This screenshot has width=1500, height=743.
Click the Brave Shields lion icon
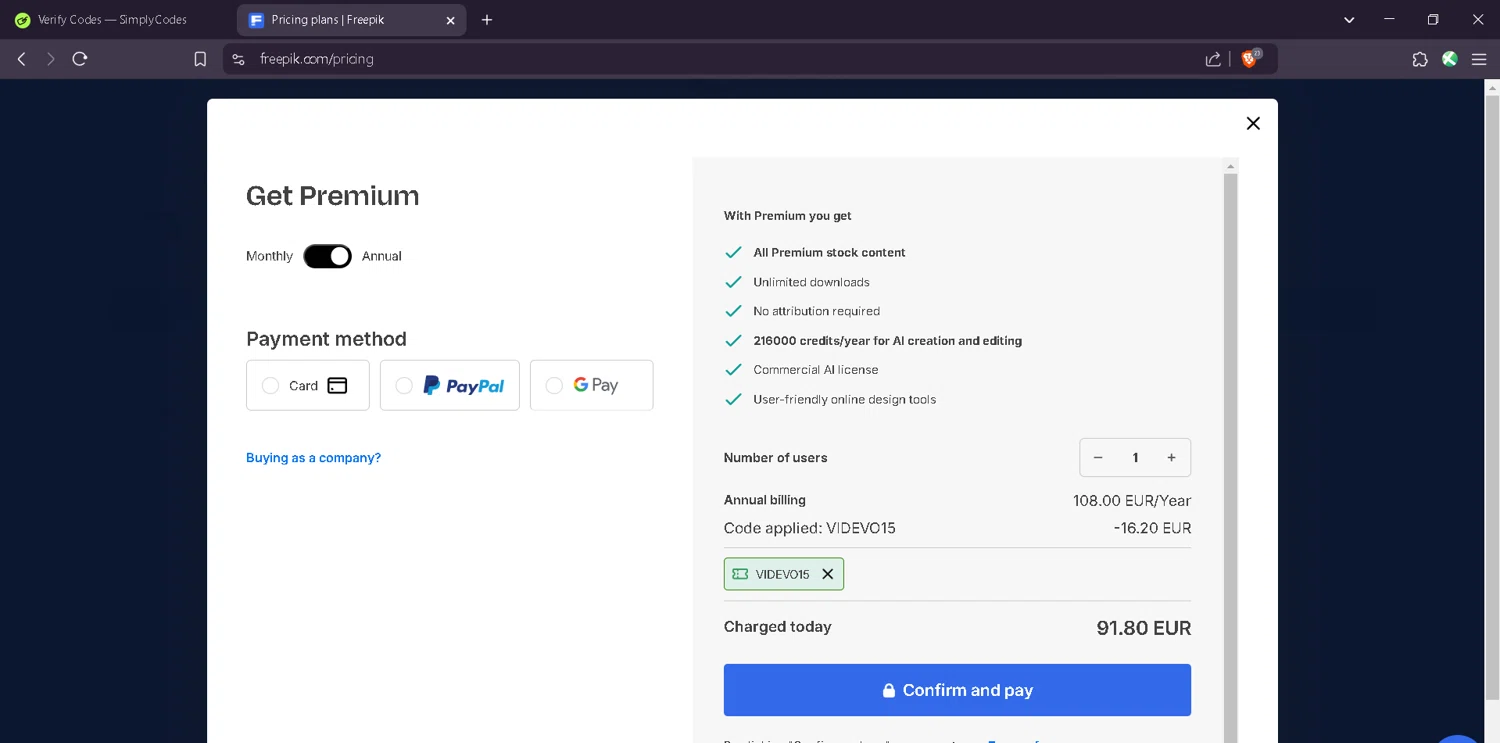point(1249,59)
